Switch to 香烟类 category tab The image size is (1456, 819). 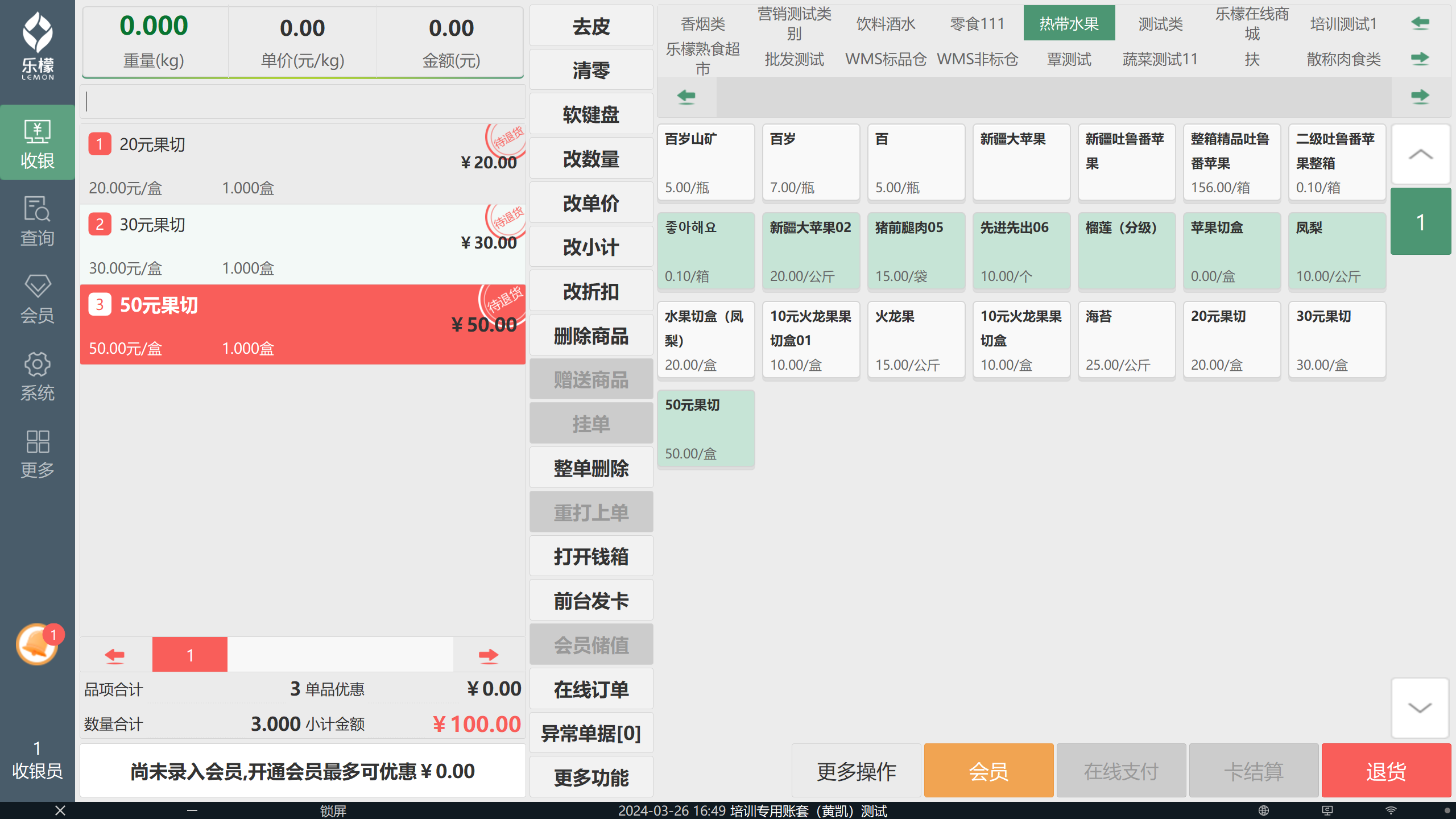pyautogui.click(x=703, y=24)
